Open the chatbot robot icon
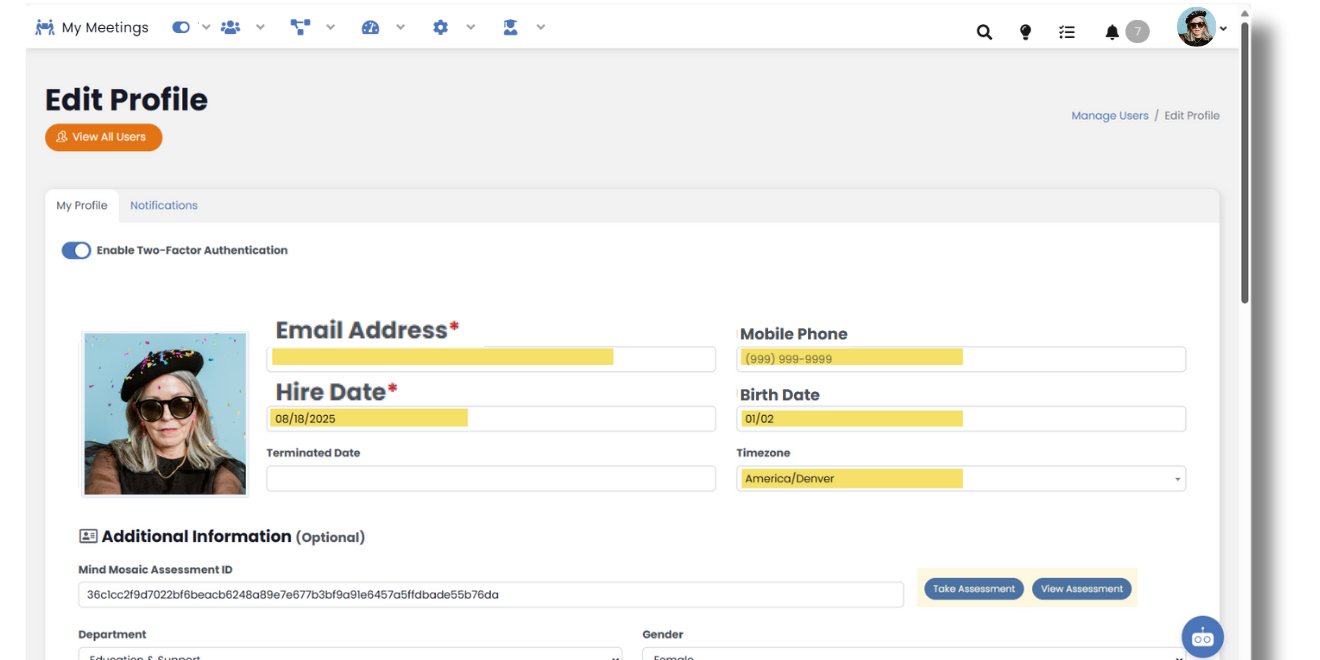1320x660 pixels. click(x=1202, y=637)
